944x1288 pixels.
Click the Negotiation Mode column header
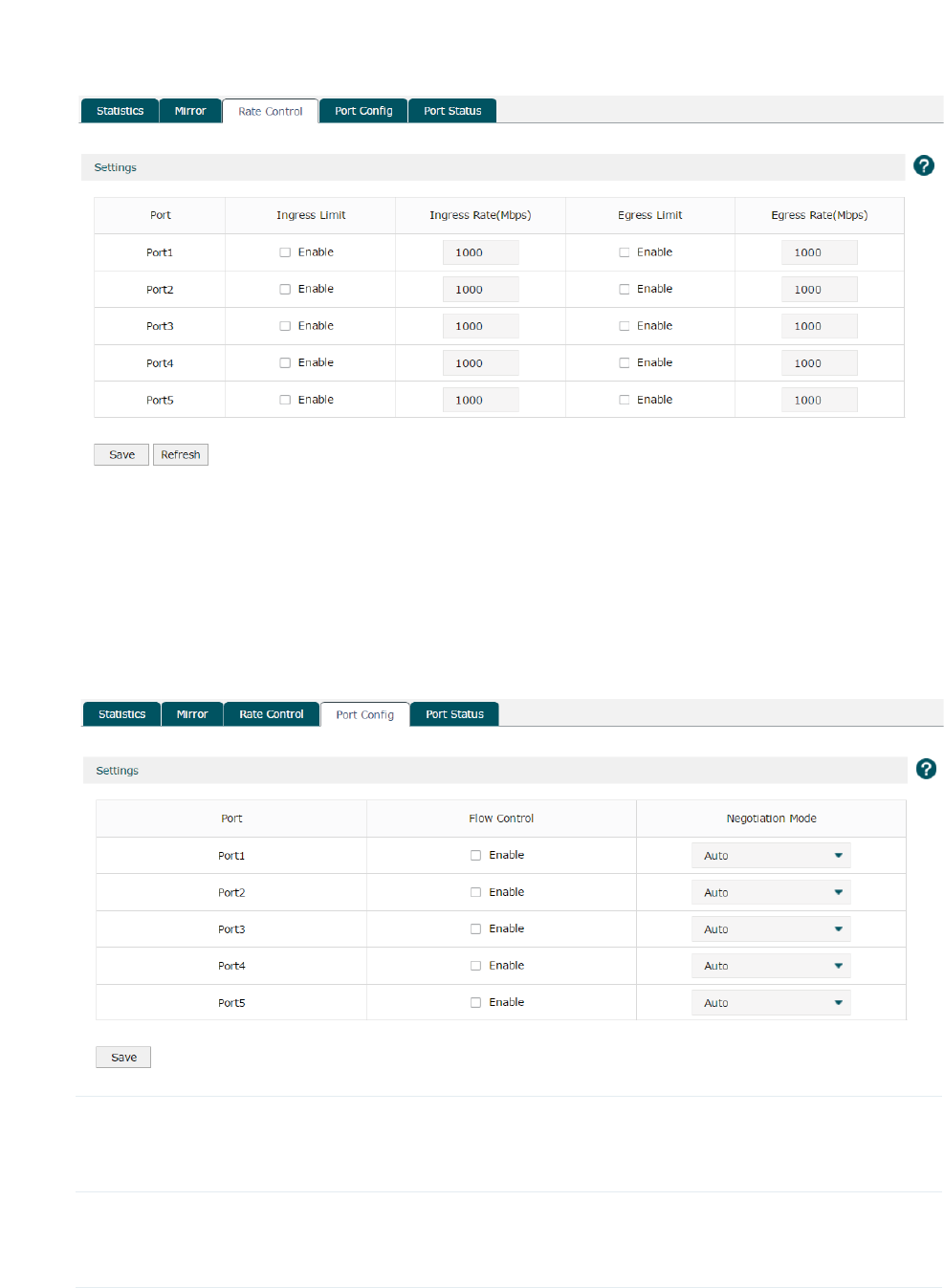click(771, 819)
